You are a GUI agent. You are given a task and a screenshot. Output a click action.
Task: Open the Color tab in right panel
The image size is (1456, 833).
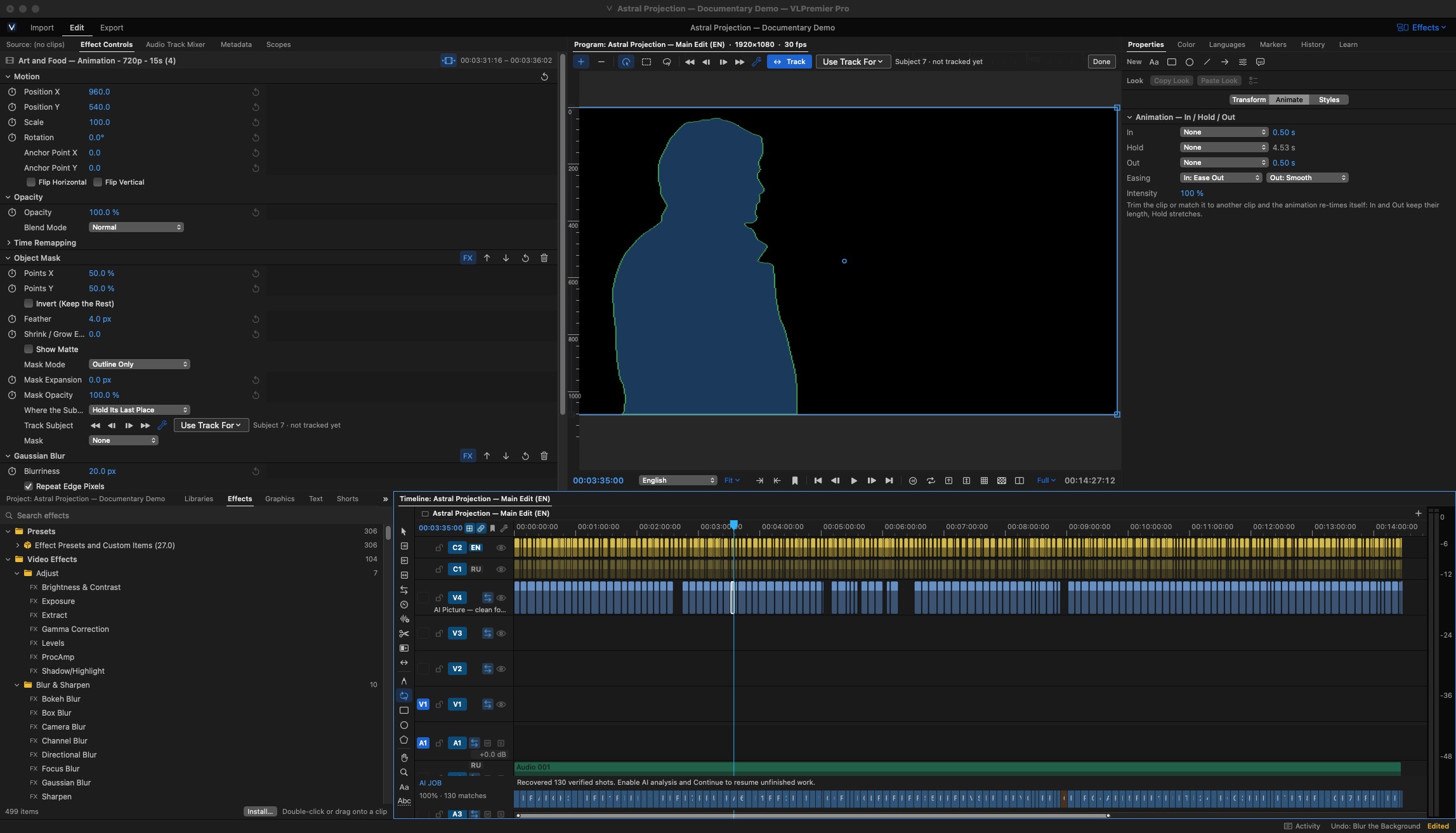tap(1186, 44)
